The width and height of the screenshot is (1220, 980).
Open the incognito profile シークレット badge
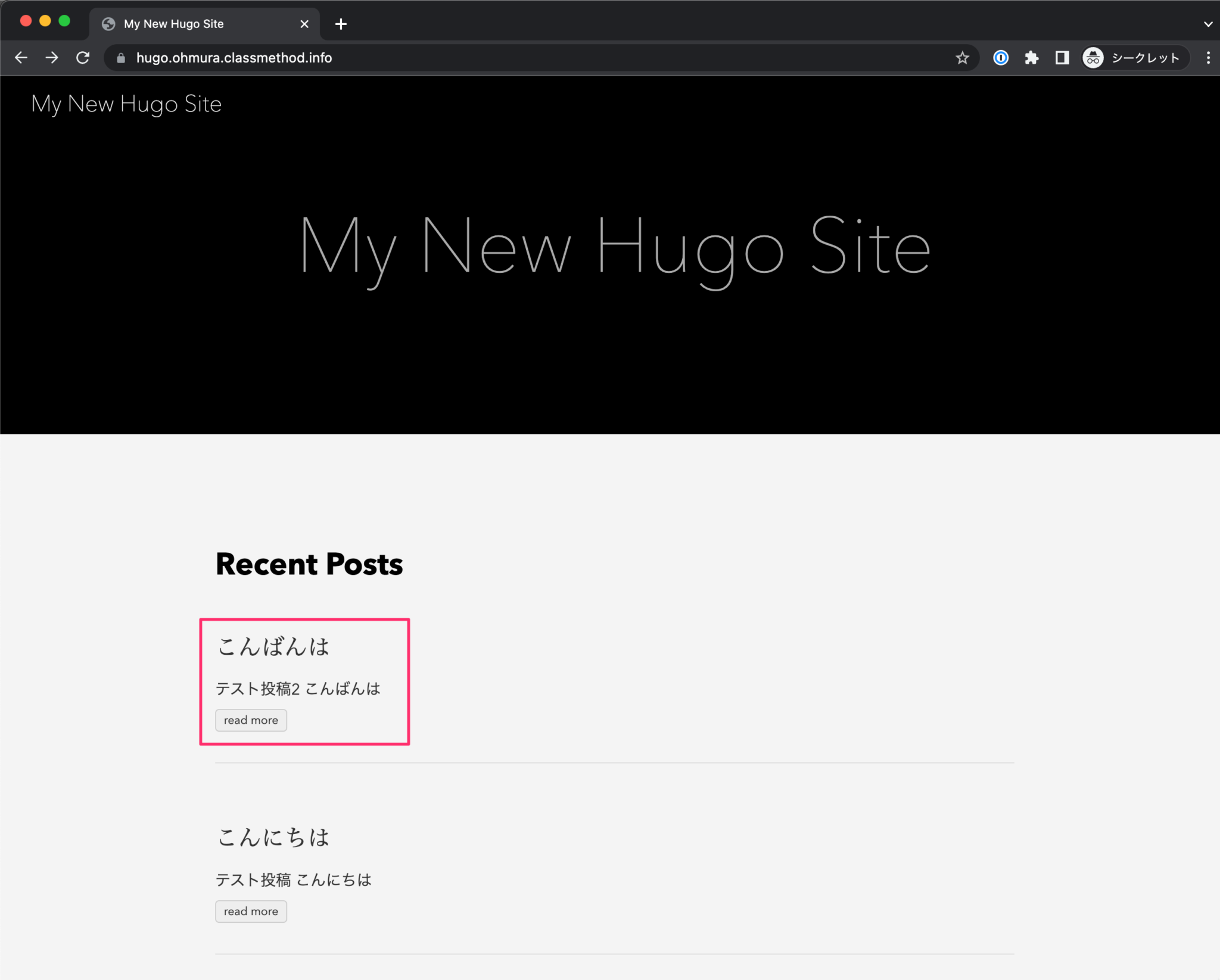pos(1133,57)
